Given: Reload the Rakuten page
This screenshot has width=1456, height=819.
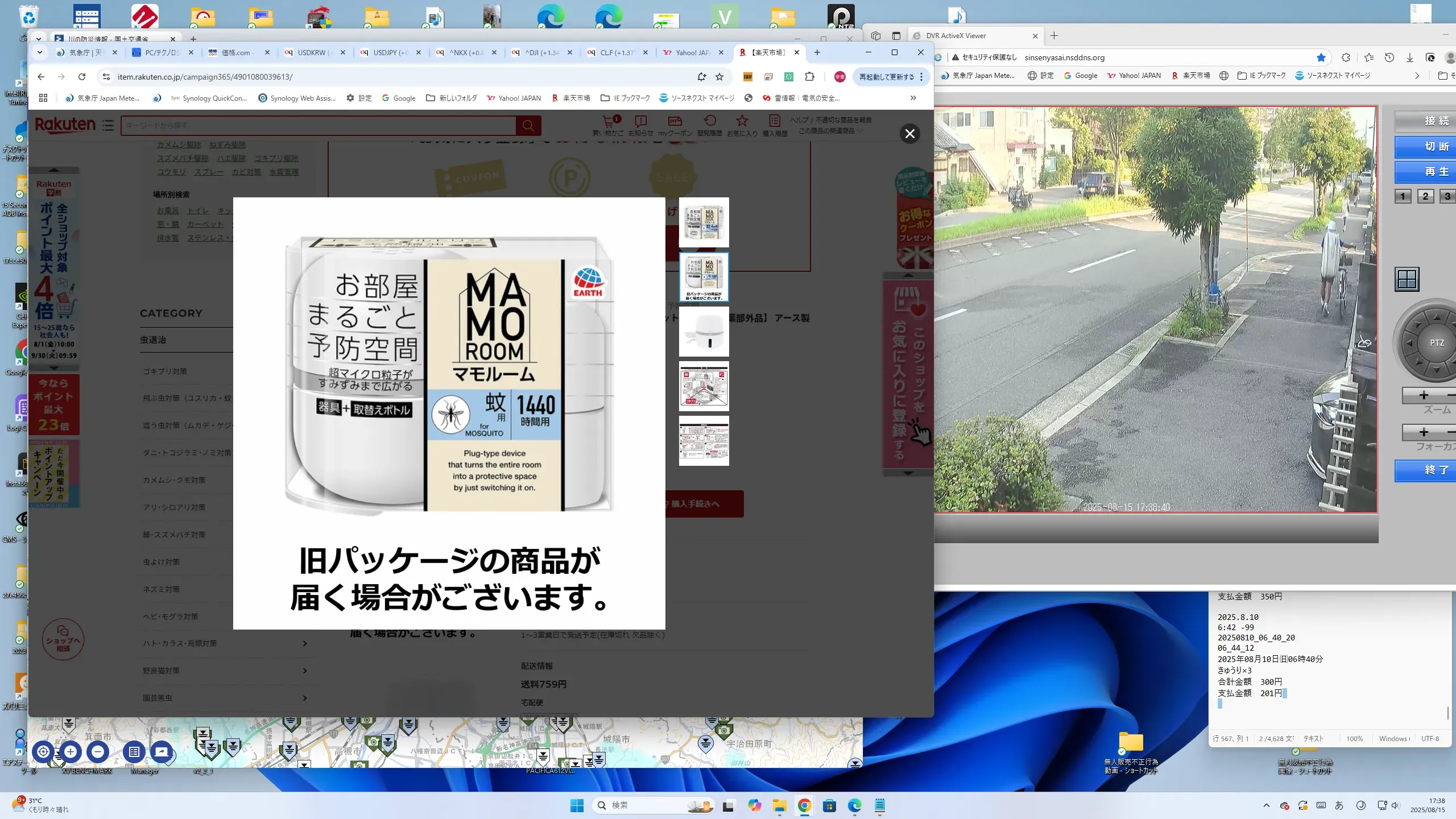Looking at the screenshot, I should [x=82, y=77].
